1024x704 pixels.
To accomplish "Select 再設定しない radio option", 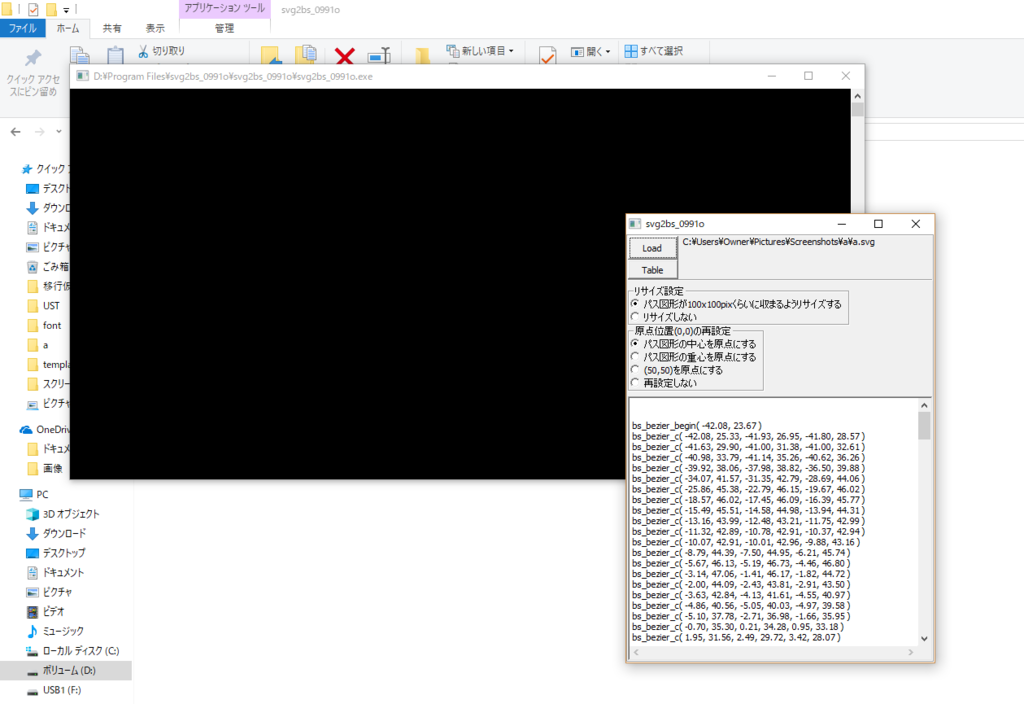I will click(664, 383).
